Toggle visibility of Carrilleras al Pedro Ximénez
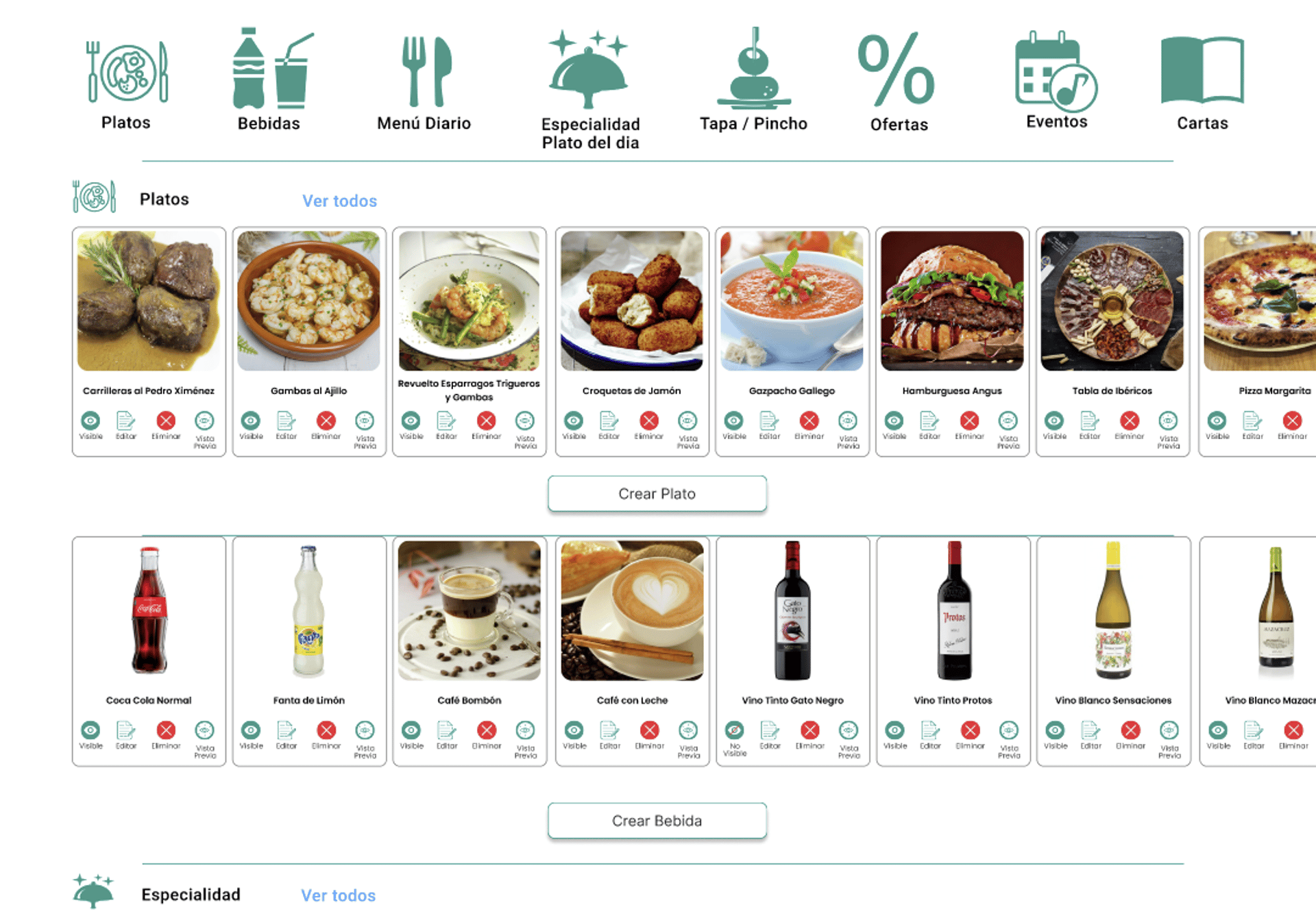Screen dimensions: 1316x918 pos(90,421)
